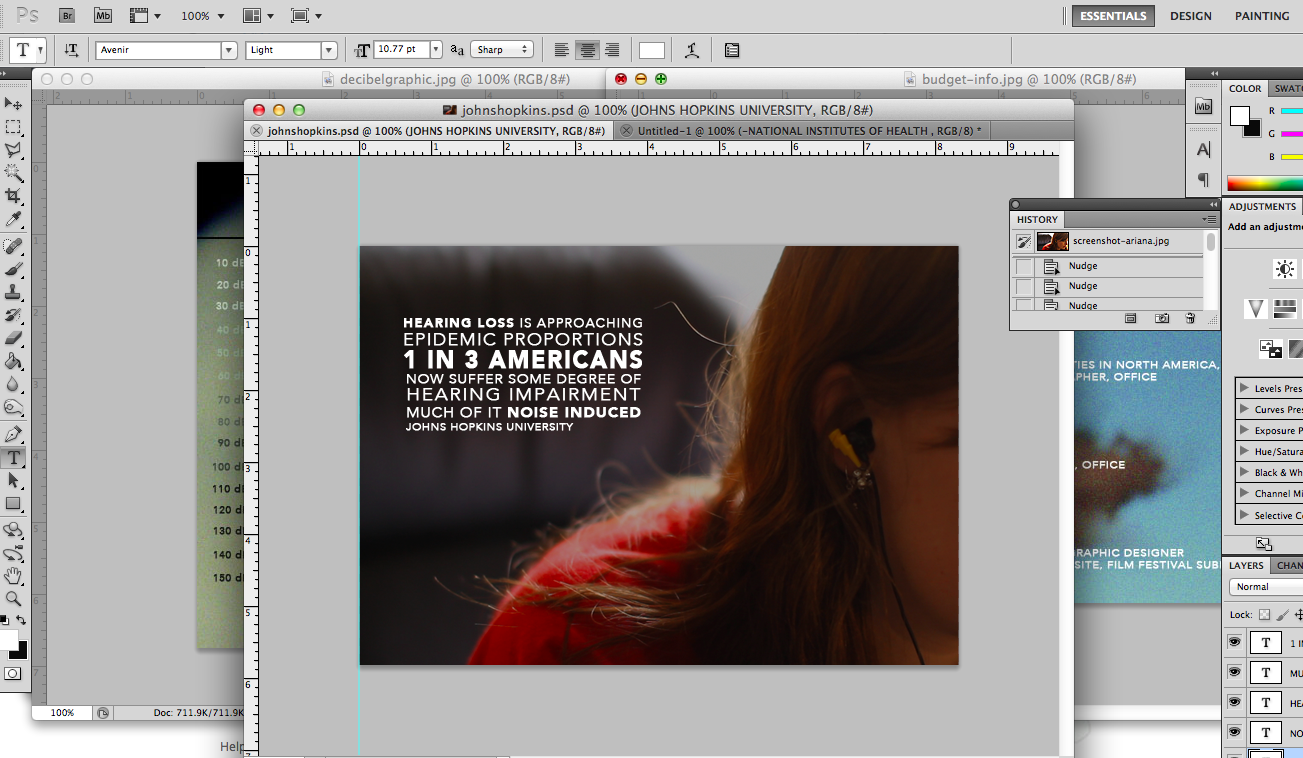The width and height of the screenshot is (1303, 758).
Task: Set history brush source to screenshot-ariana.jpg snapshot
Action: [1023, 241]
